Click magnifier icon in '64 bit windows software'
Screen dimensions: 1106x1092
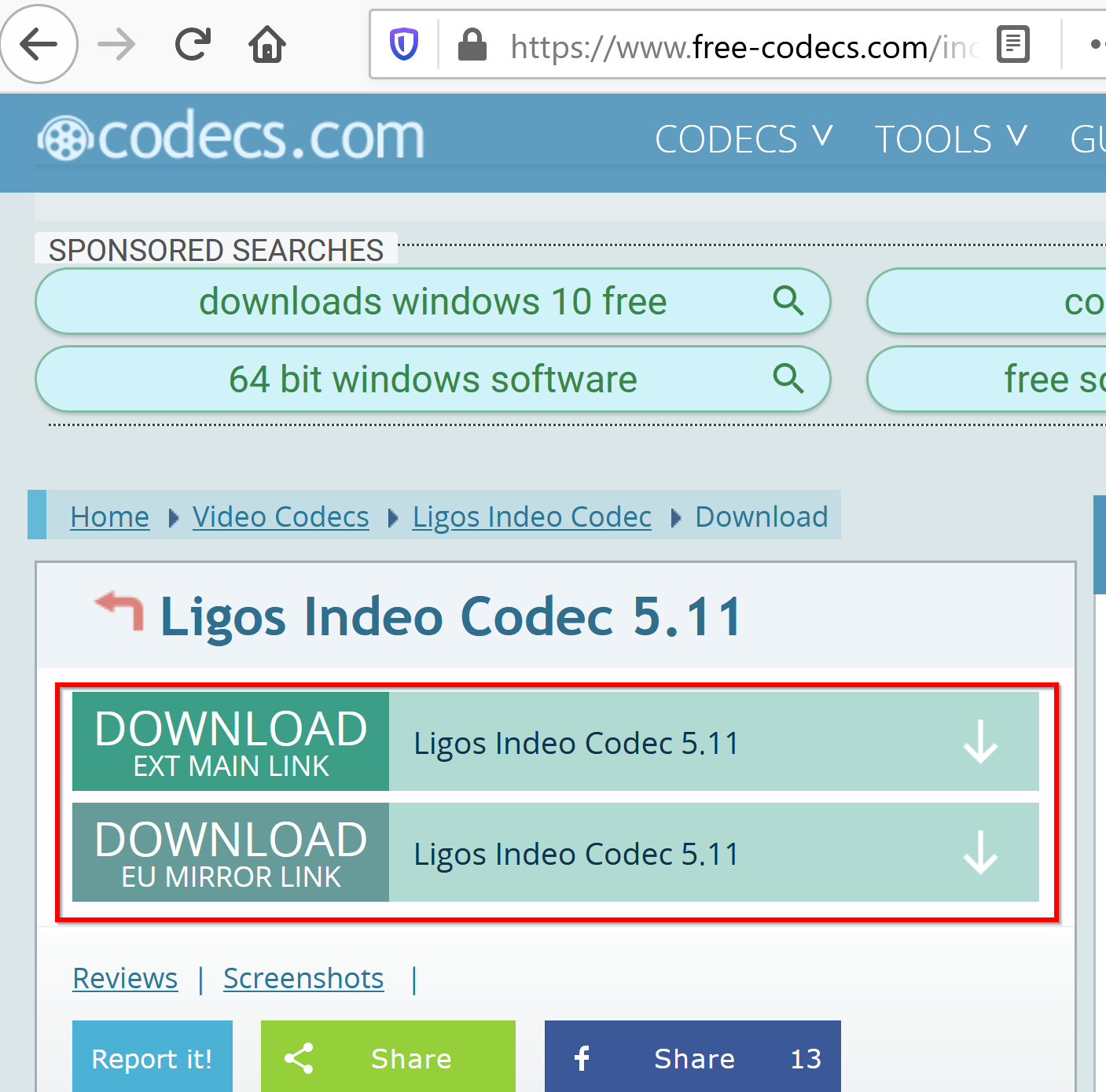coord(788,378)
